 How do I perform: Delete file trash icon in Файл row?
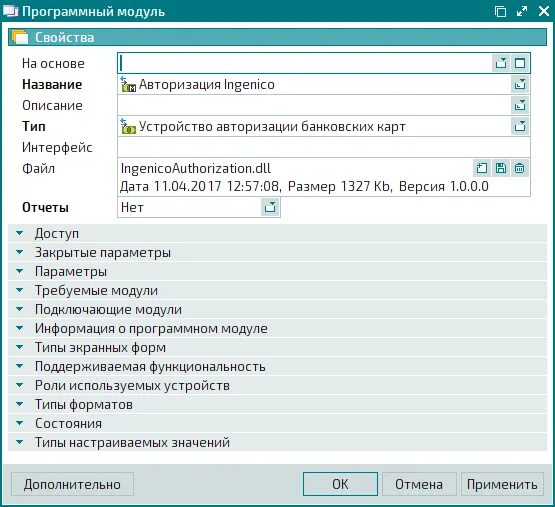click(x=519, y=168)
